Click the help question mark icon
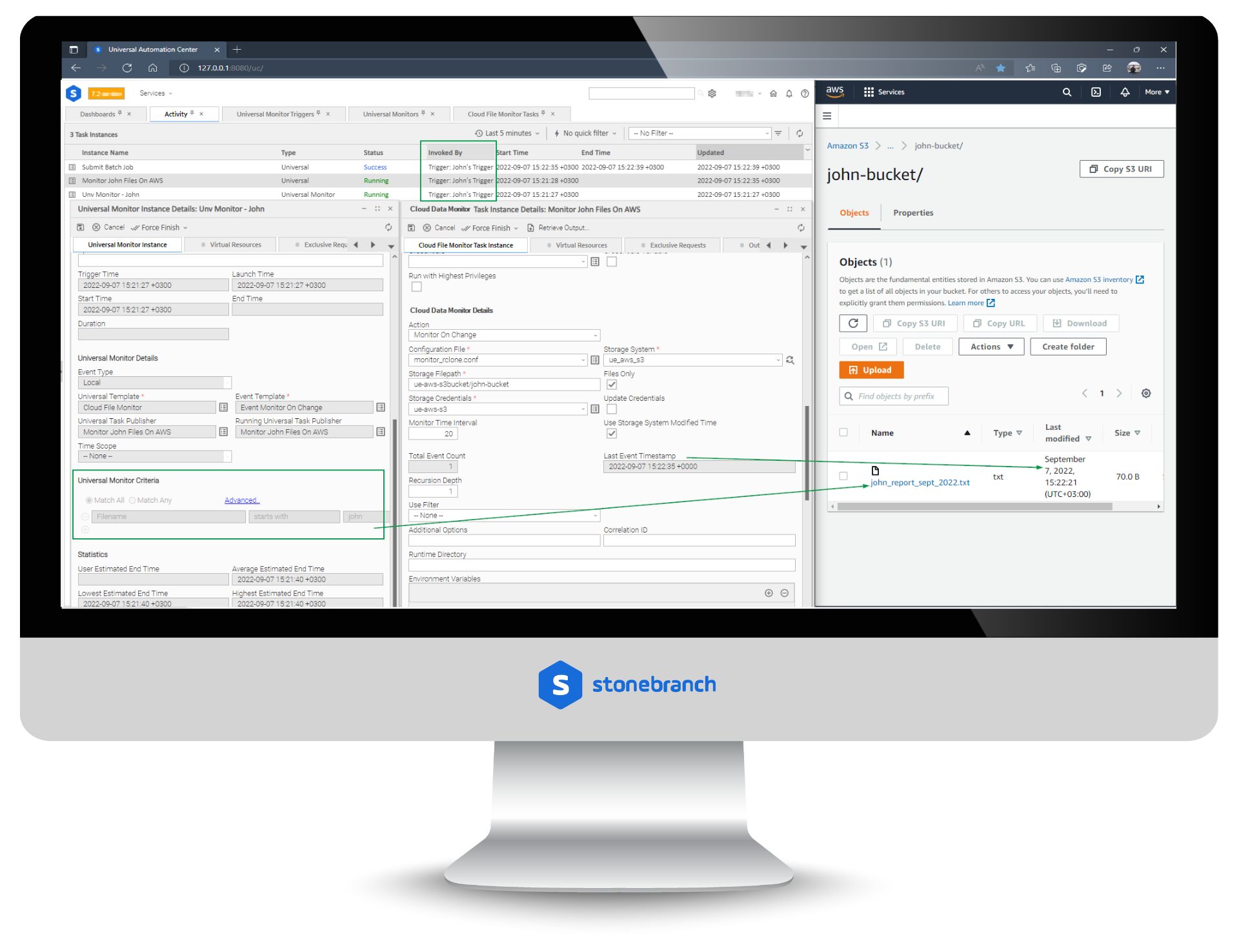Screen dimensions: 1239x952 pos(805,94)
